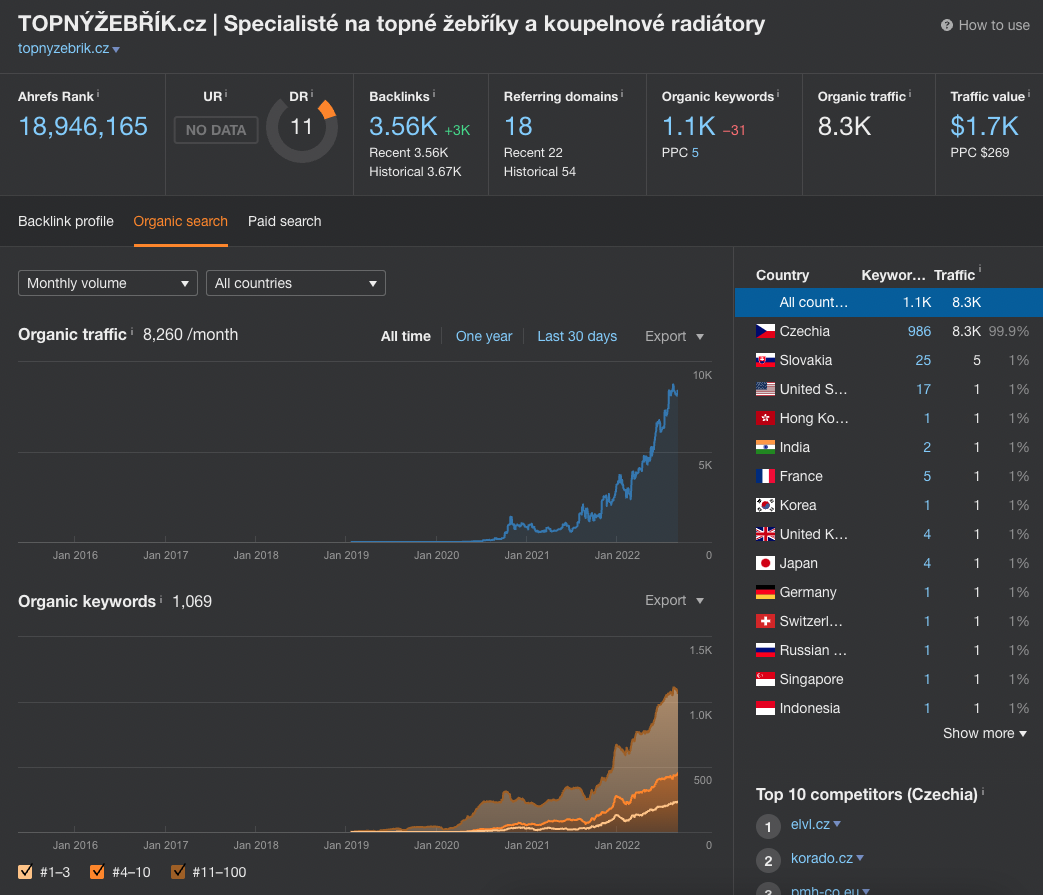1043x895 pixels.
Task: Click the How to use help icon
Action: (947, 25)
